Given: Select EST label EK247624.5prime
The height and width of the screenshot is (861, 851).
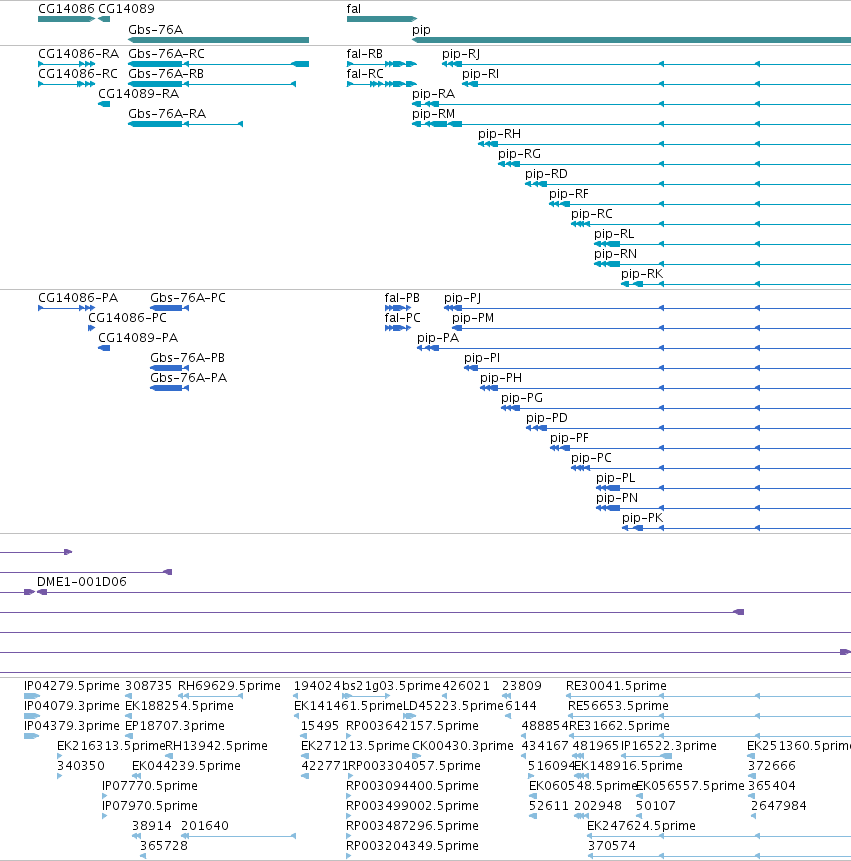Looking at the screenshot, I should 641,826.
